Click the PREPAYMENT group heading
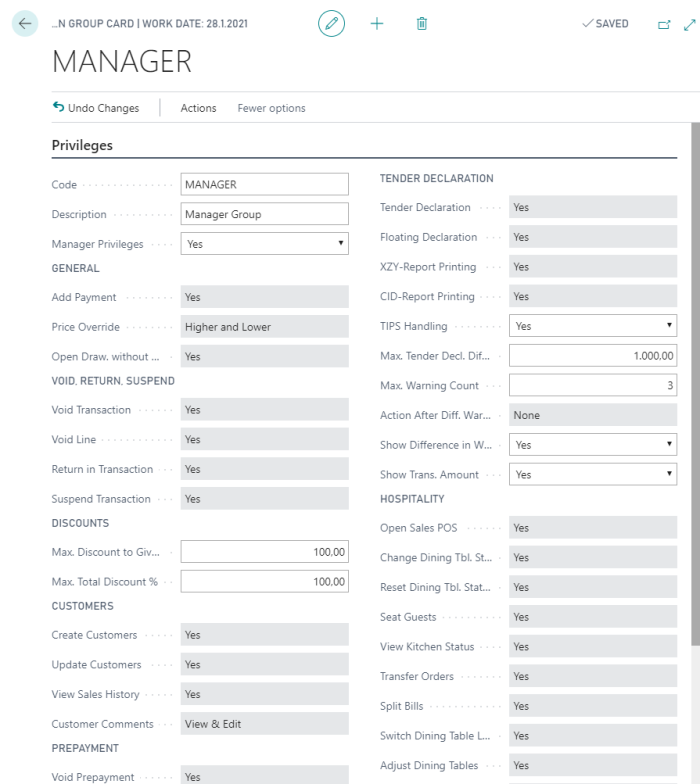This screenshot has height=784, width=700. 85,748
